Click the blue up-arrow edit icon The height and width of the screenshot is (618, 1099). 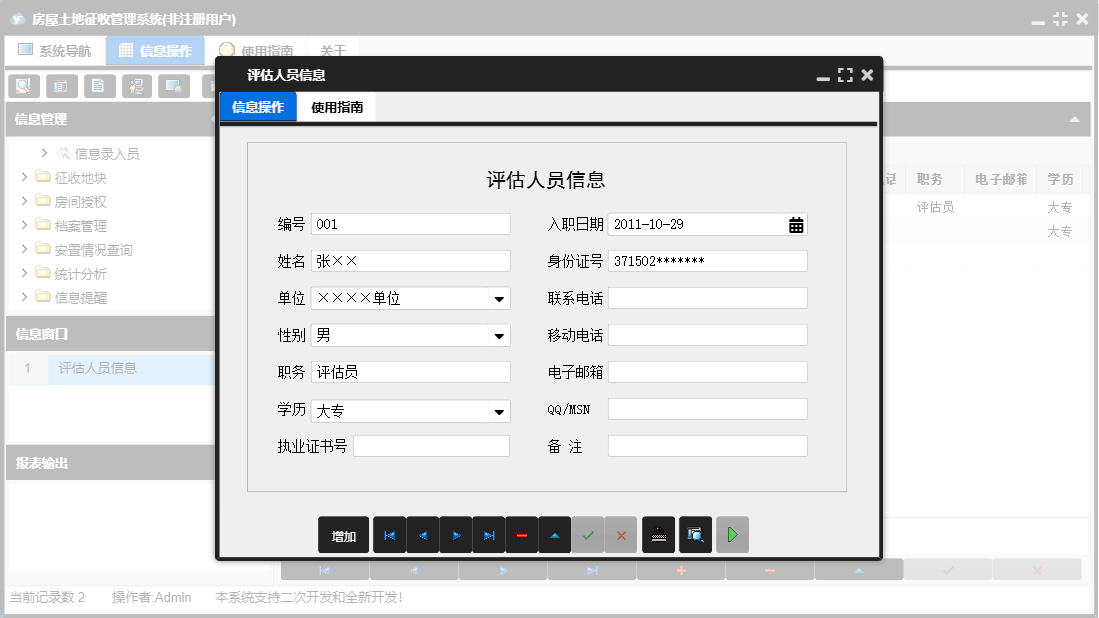tap(554, 534)
